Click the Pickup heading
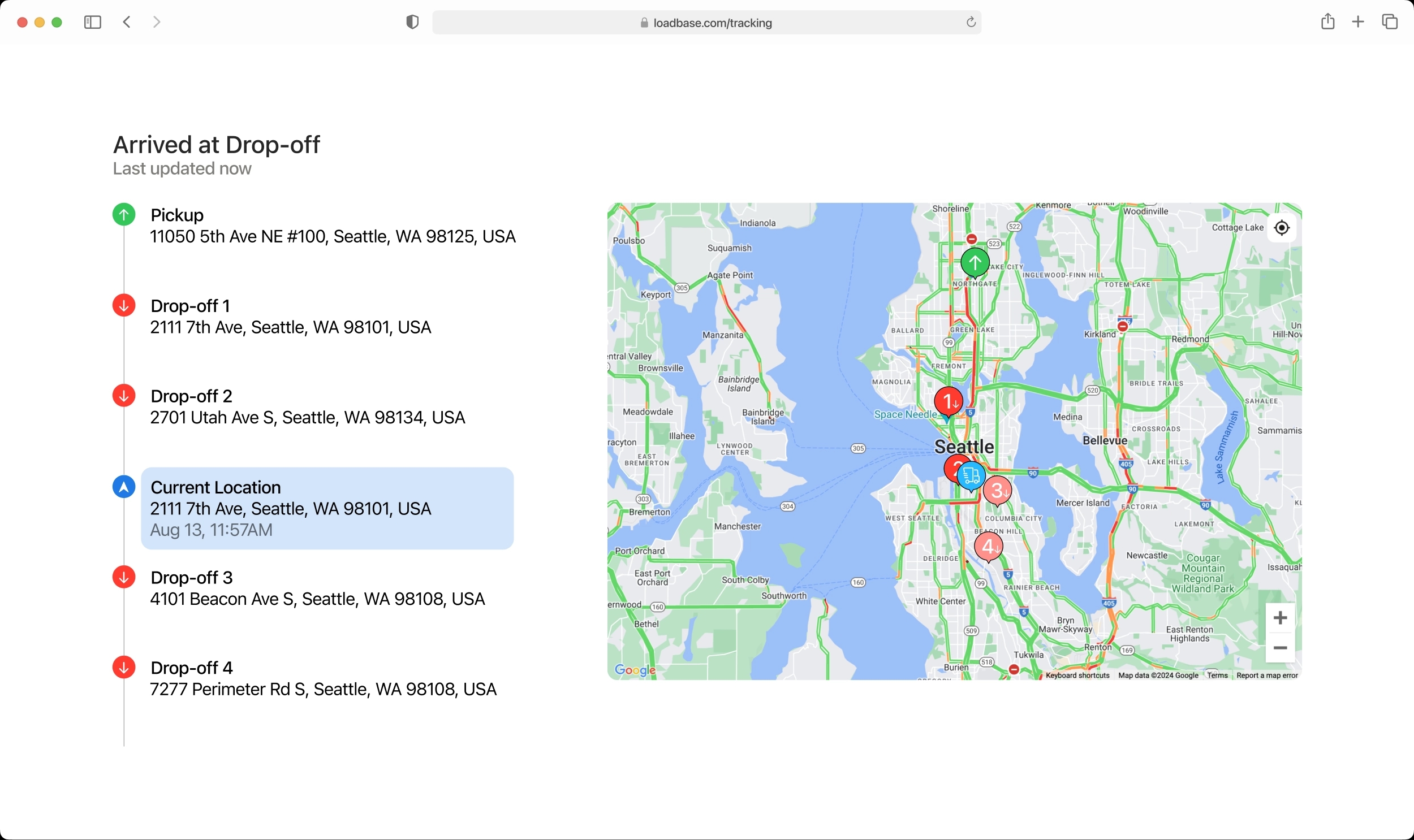This screenshot has height=840, width=1414. 177,215
